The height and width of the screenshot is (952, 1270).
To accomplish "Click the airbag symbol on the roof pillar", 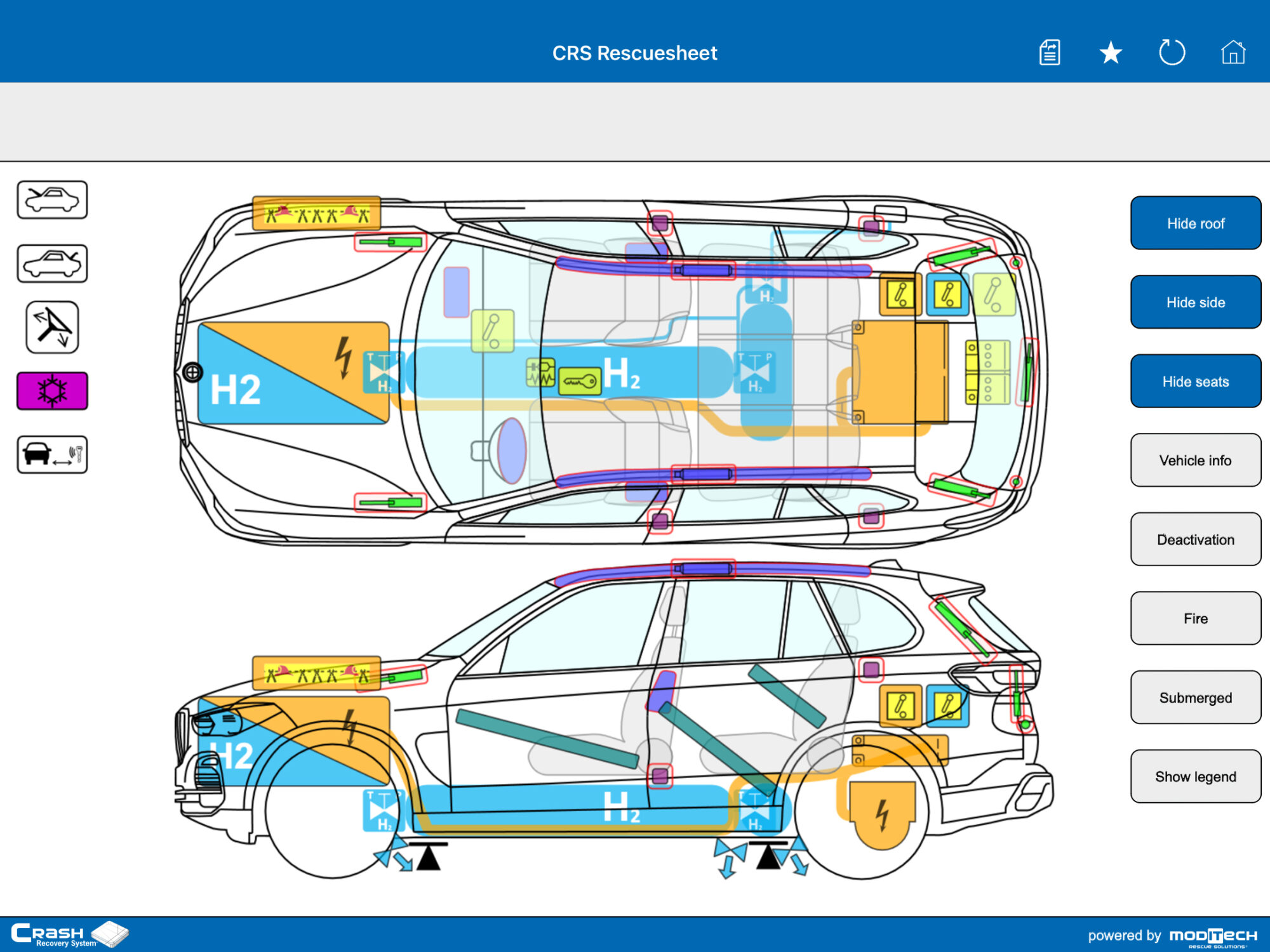I will tap(660, 222).
